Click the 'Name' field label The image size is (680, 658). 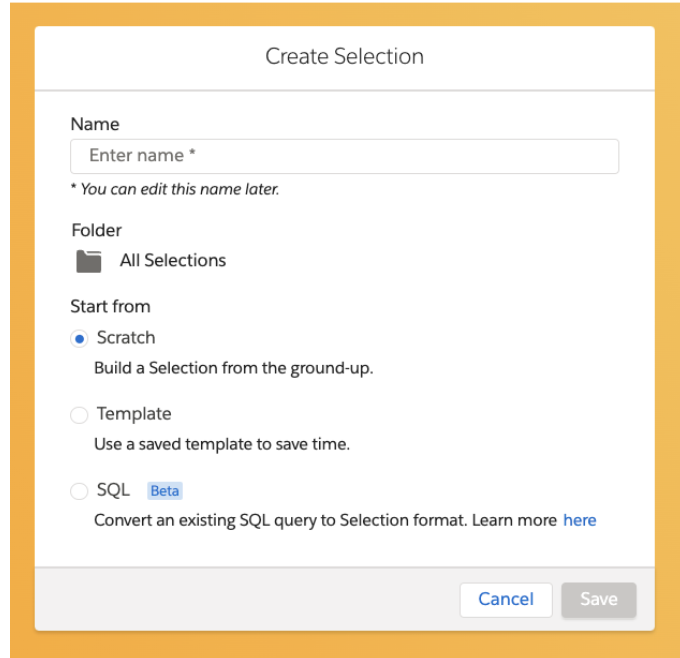point(95,124)
